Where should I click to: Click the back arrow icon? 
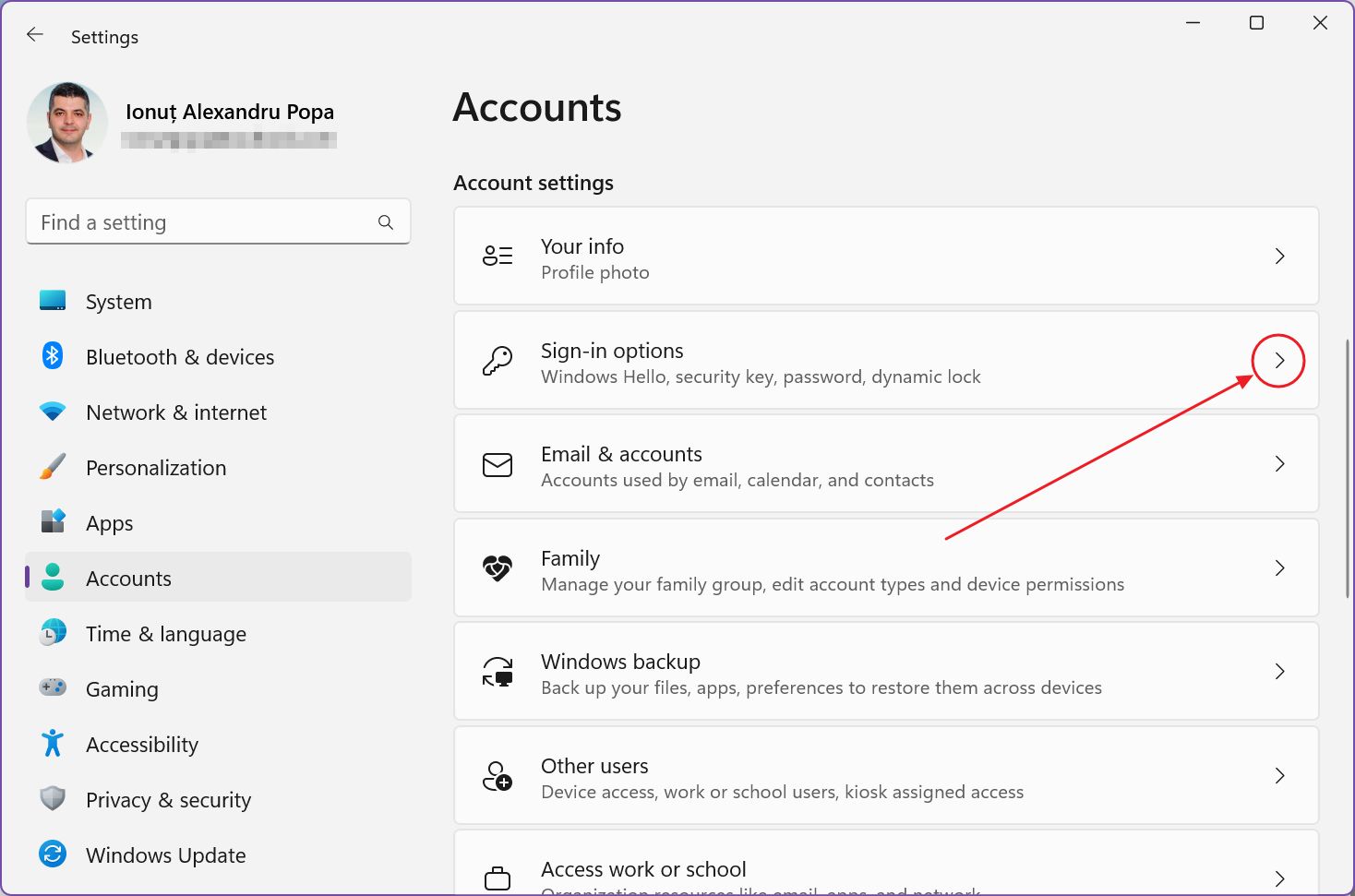[x=35, y=35]
